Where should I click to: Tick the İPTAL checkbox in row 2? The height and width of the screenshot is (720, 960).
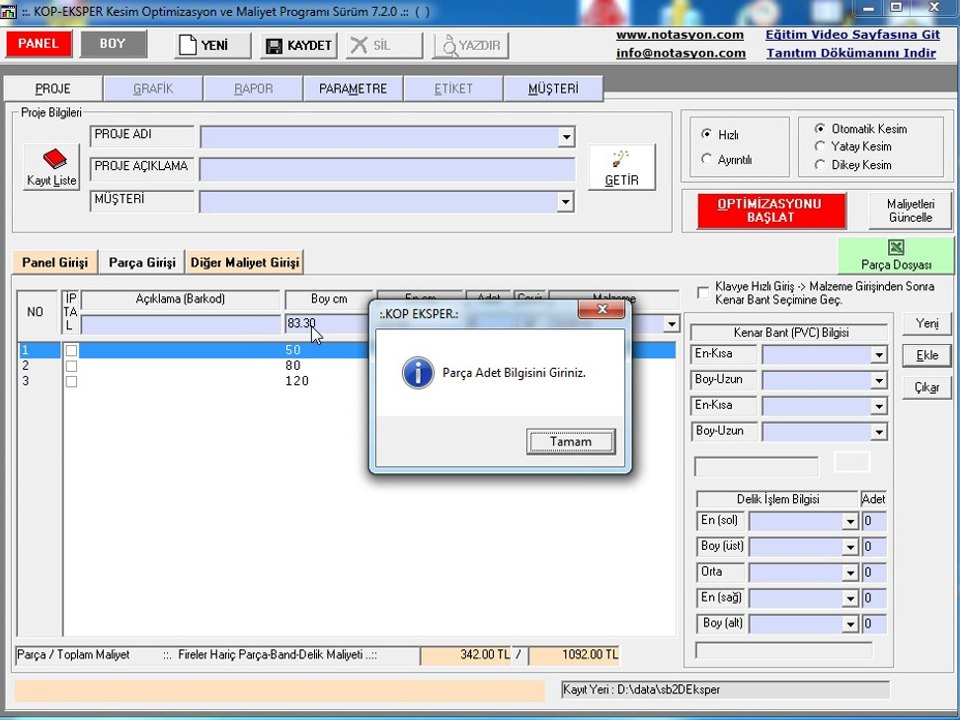[x=72, y=366]
